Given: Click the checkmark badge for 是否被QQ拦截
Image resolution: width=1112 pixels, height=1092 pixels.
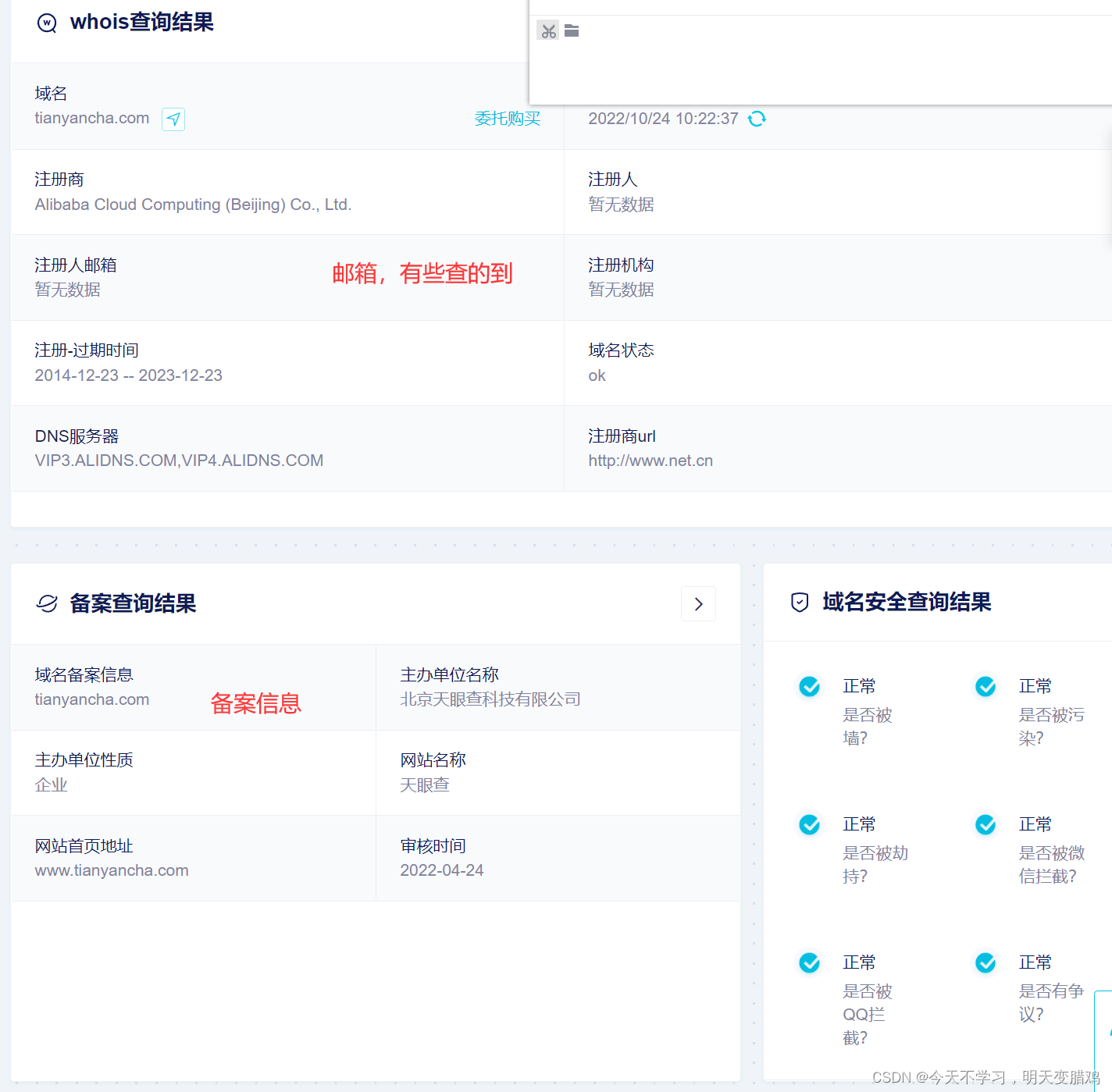Looking at the screenshot, I should pyautogui.click(x=809, y=962).
